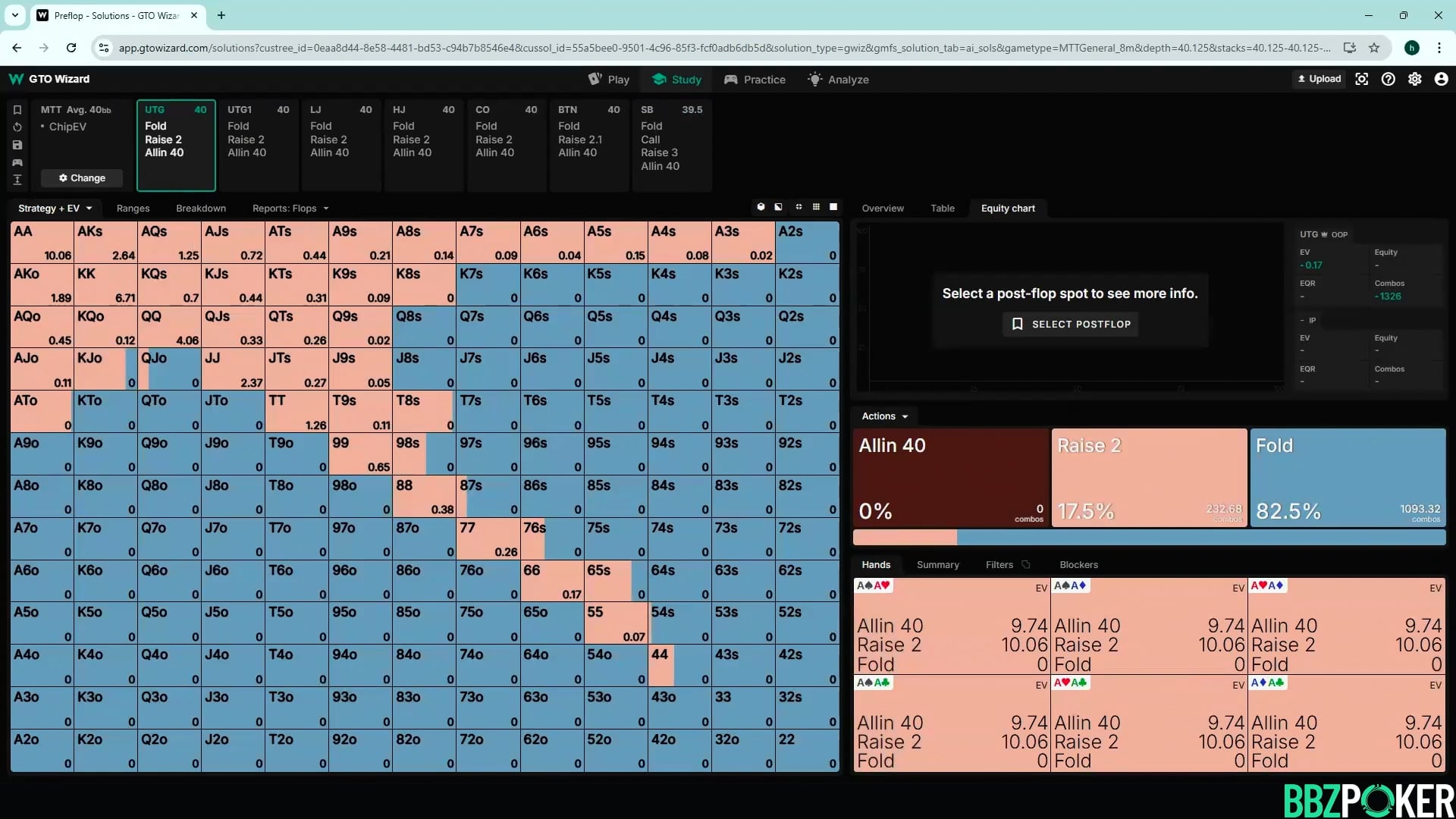Click the floppy disk save icon
The height and width of the screenshot is (819, 1456).
pyautogui.click(x=17, y=145)
